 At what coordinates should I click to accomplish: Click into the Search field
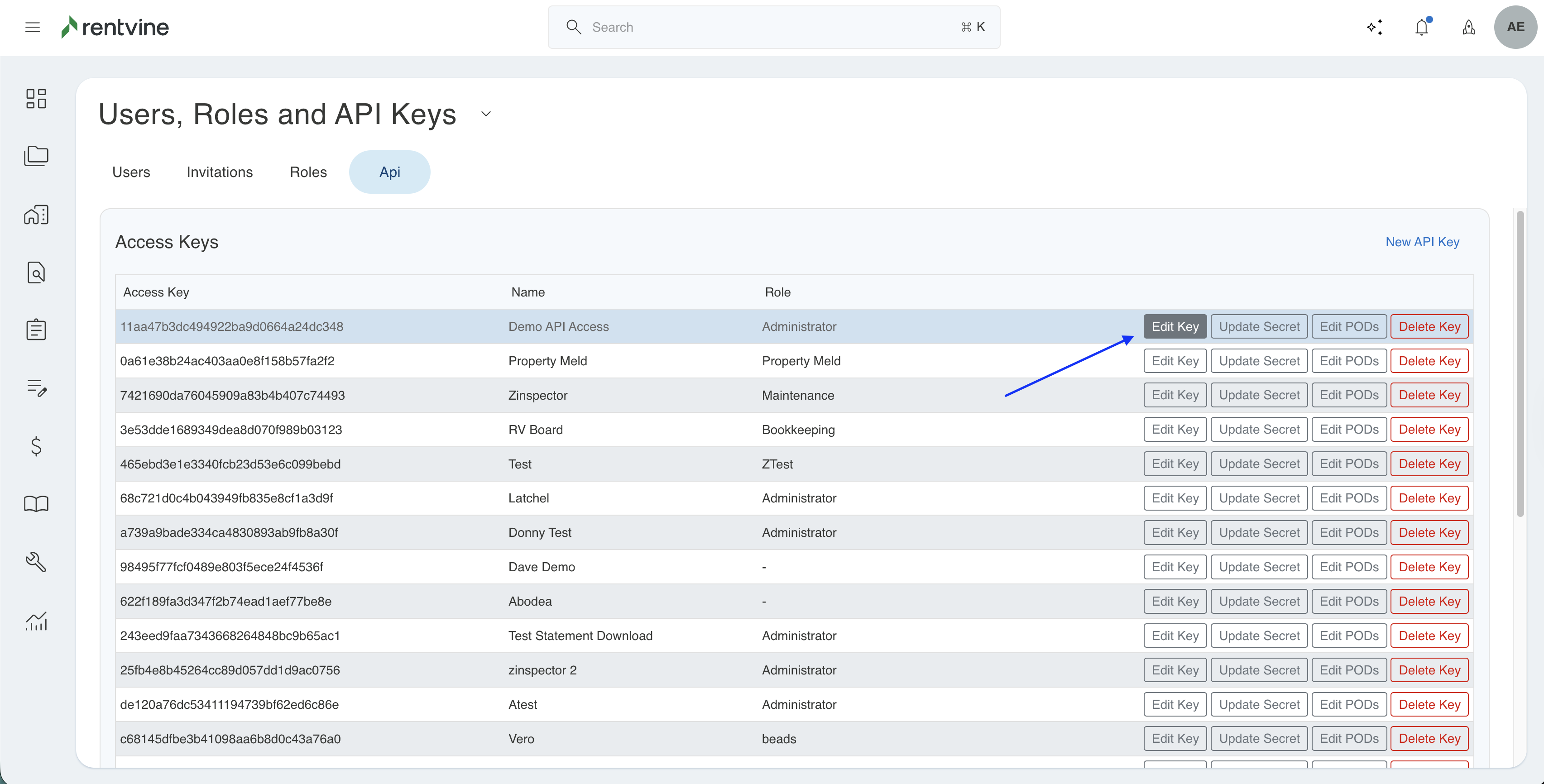point(773,27)
